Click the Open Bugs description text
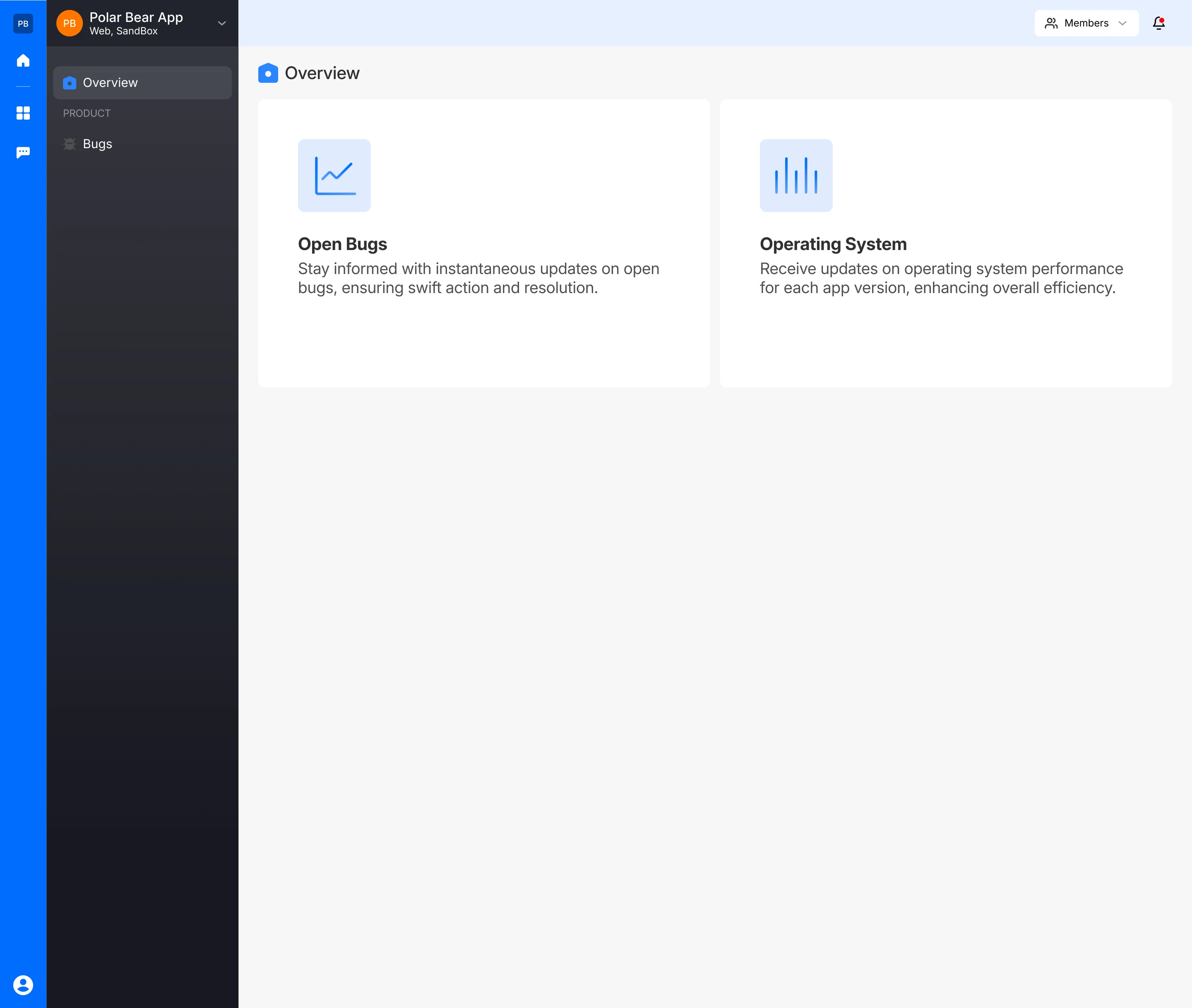Image resolution: width=1192 pixels, height=1008 pixels. tap(478, 278)
